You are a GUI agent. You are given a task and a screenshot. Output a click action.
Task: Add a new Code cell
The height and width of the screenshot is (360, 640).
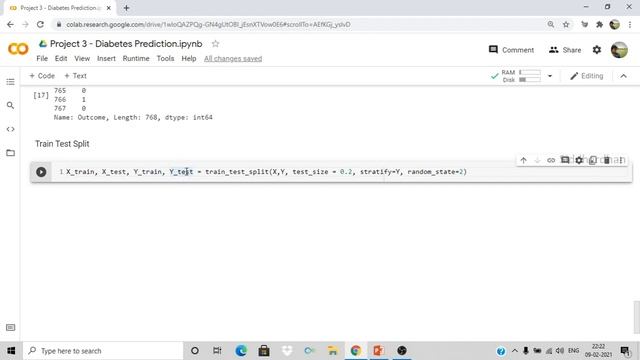click(42, 76)
